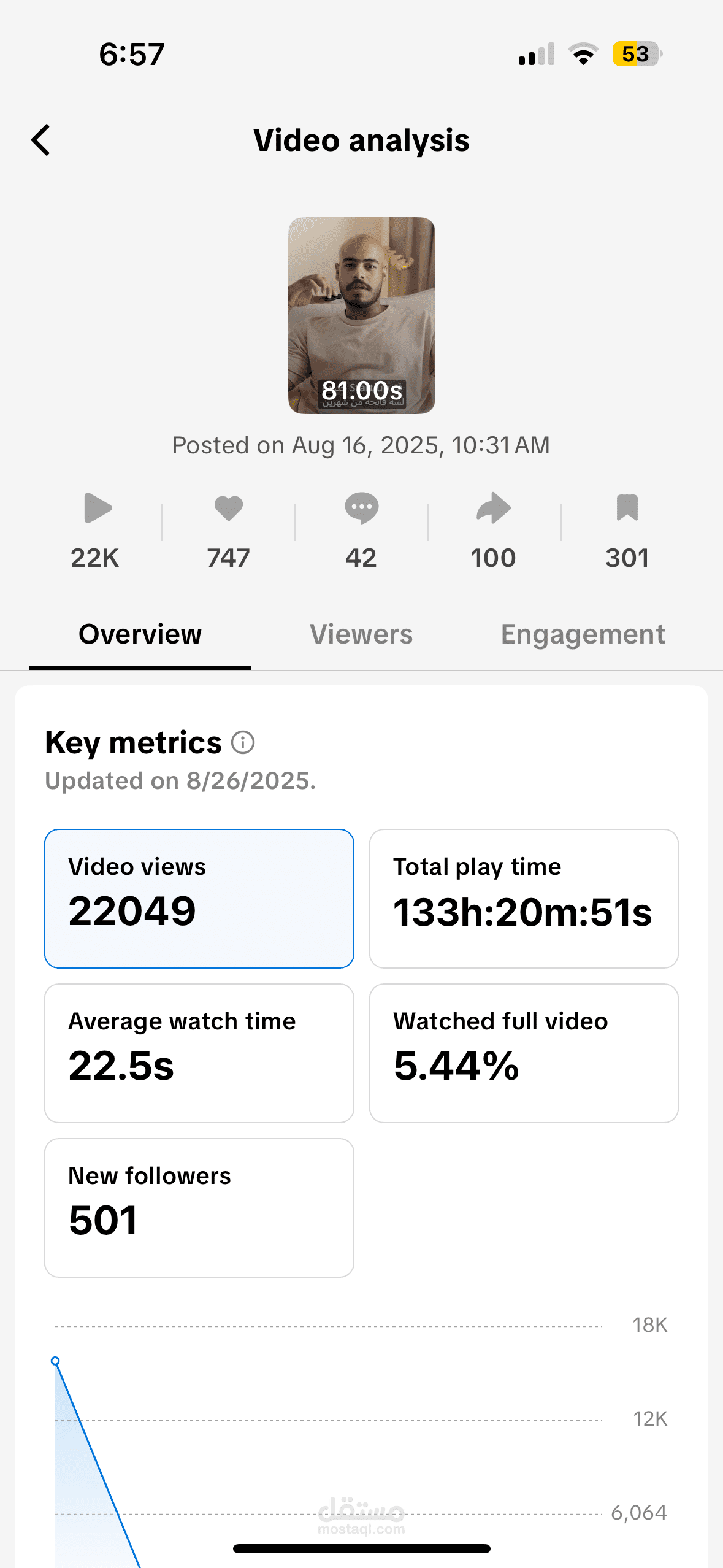Tap the Wi-Fi status icon
Screen dimensions: 723x1568
583,54
